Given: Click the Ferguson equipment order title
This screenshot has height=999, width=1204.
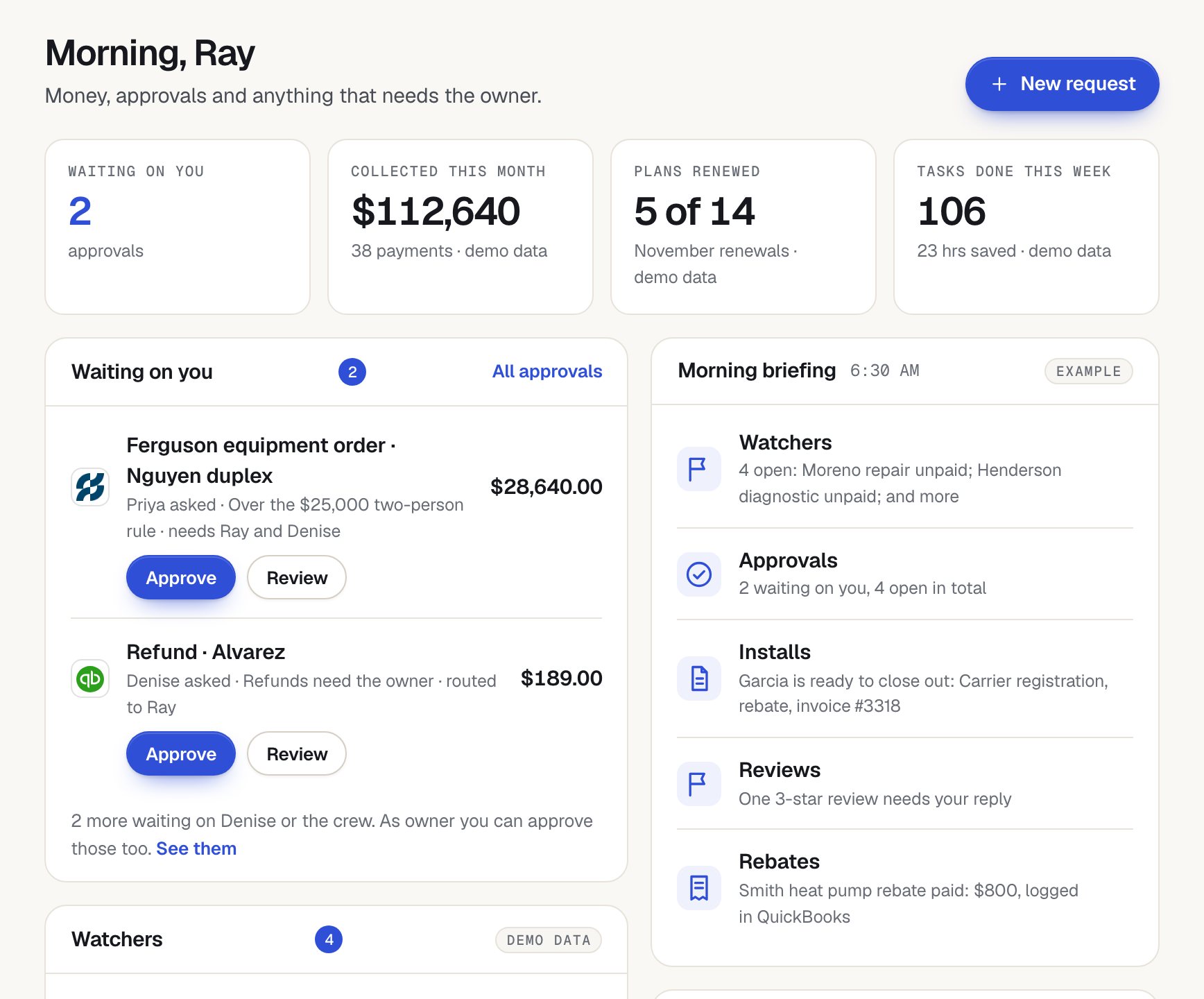Looking at the screenshot, I should click(x=261, y=460).
